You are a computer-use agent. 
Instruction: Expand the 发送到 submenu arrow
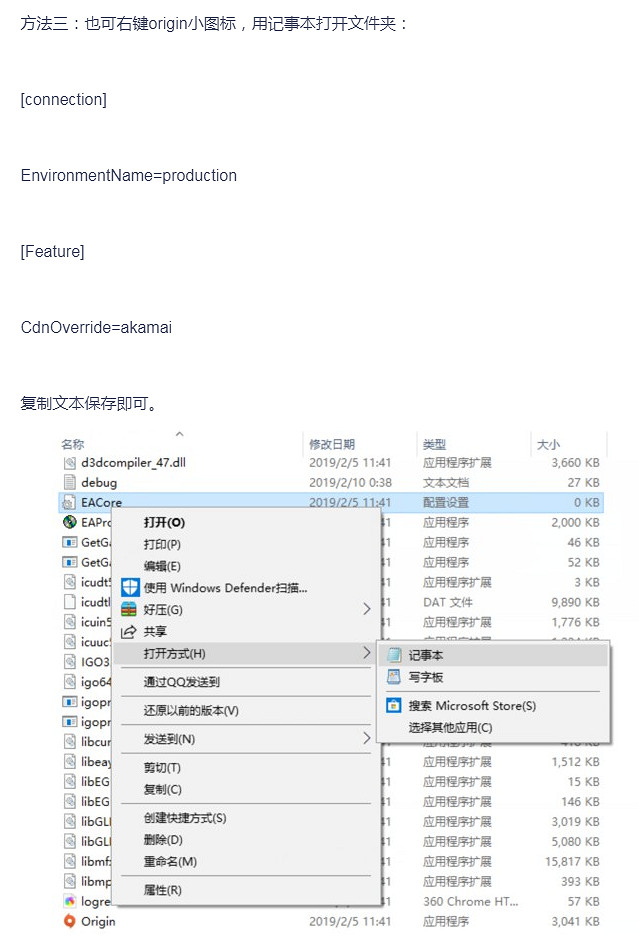tap(366, 739)
